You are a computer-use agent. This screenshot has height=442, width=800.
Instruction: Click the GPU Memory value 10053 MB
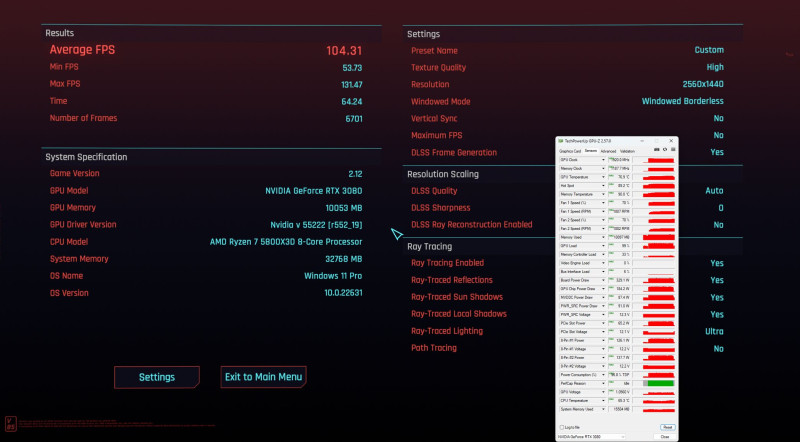[x=344, y=208]
